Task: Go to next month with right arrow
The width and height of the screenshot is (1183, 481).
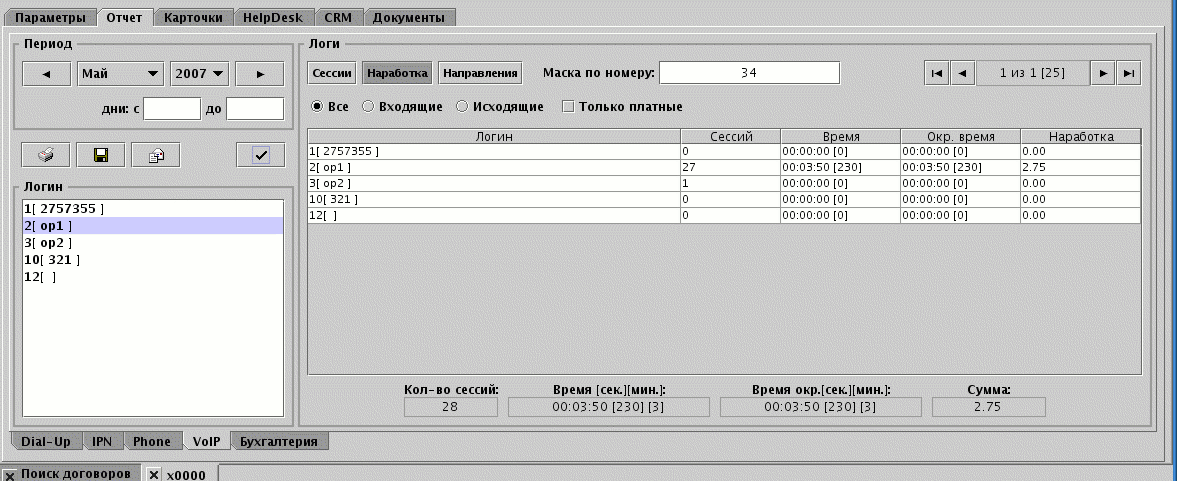Action: point(261,73)
